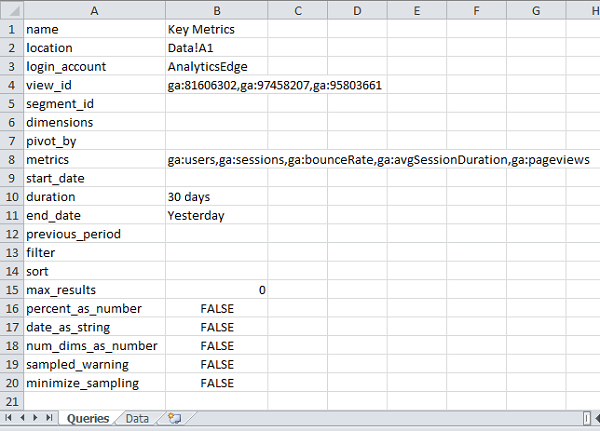
Task: Click the 'max_results' label cell
Action: 95,290
